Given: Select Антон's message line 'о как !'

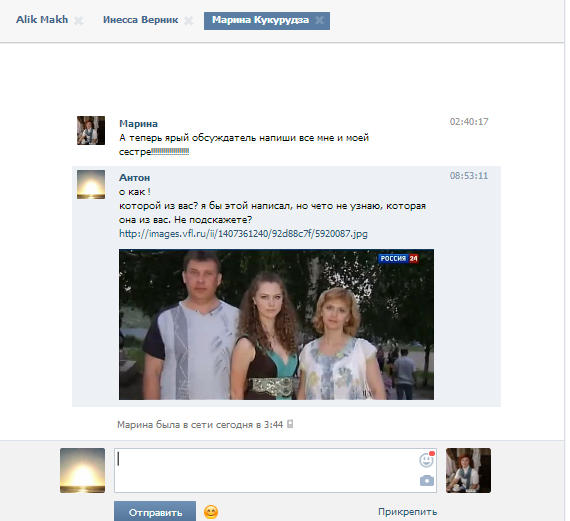Looking at the screenshot, I should 135,192.
